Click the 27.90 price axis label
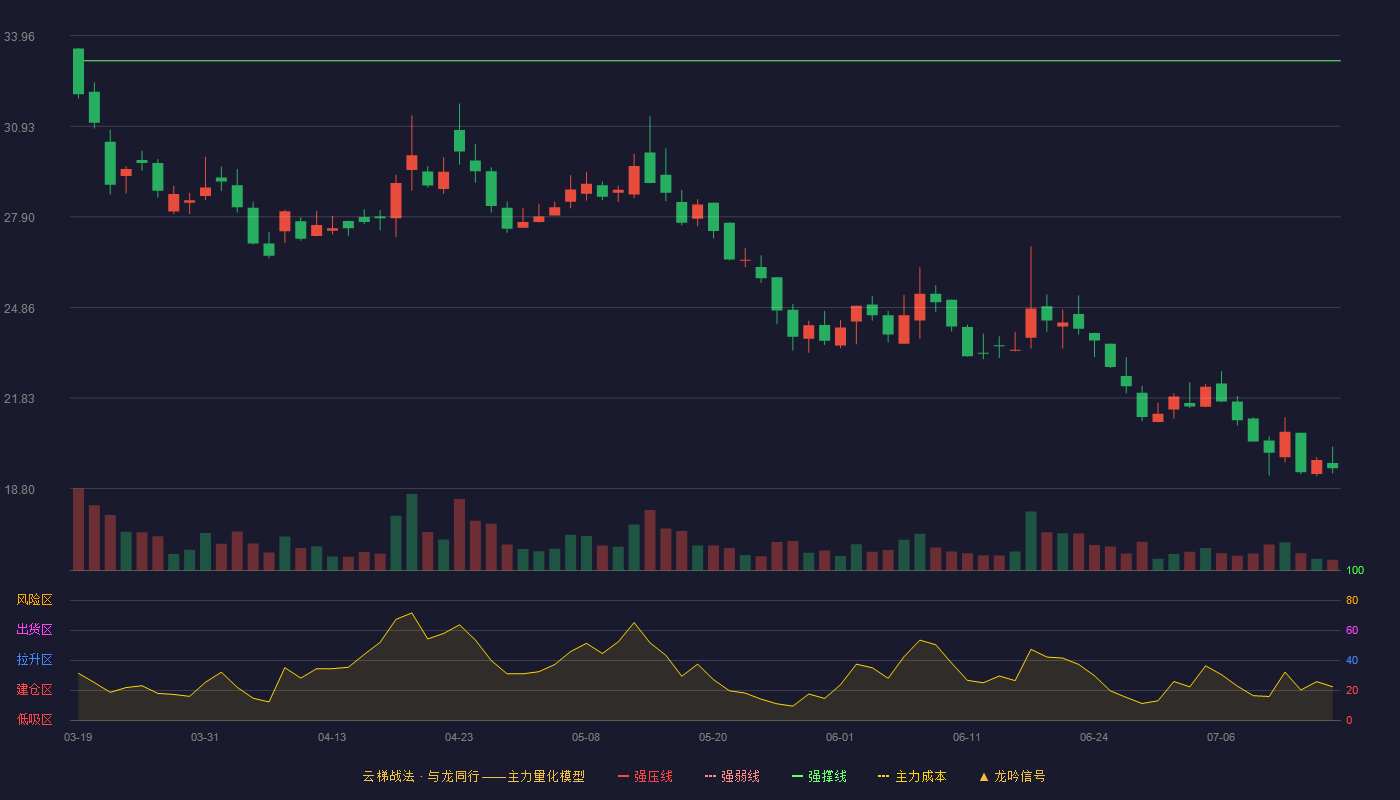This screenshot has height=800, width=1400. click(x=19, y=218)
